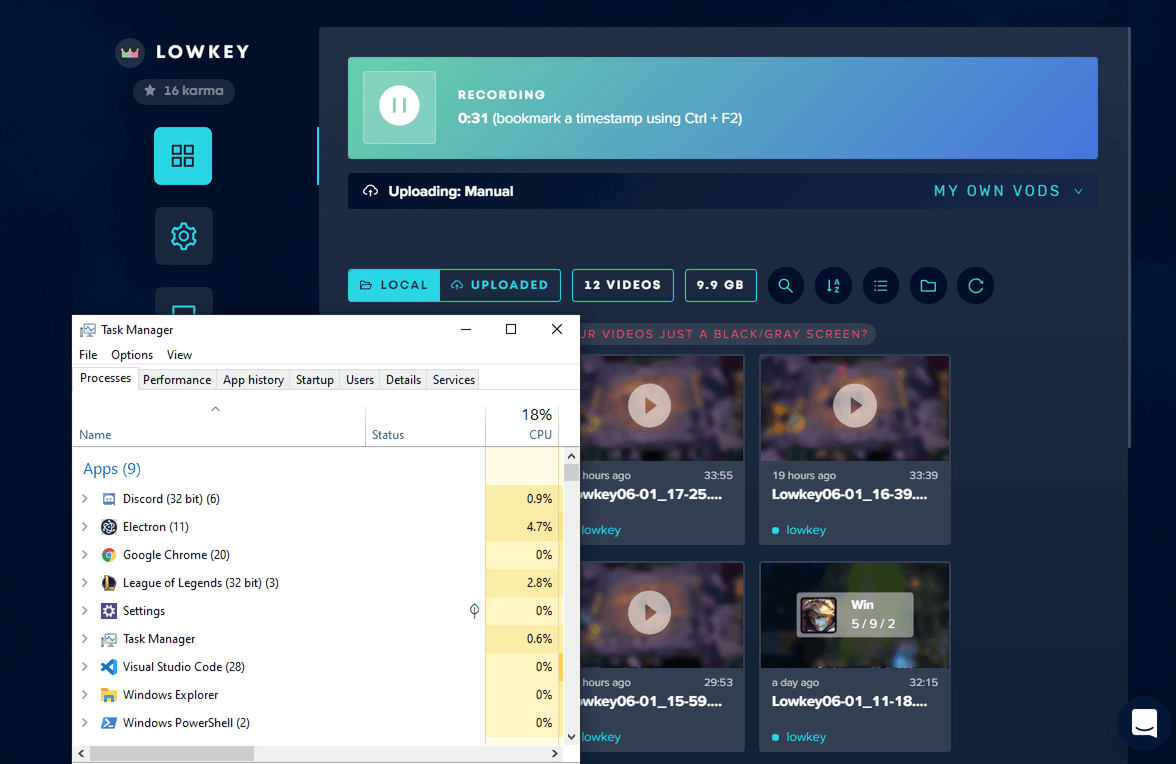Viewport: 1176px width, 764px height.
Task: Expand the Visual Studio Code process group
Action: tap(85, 667)
